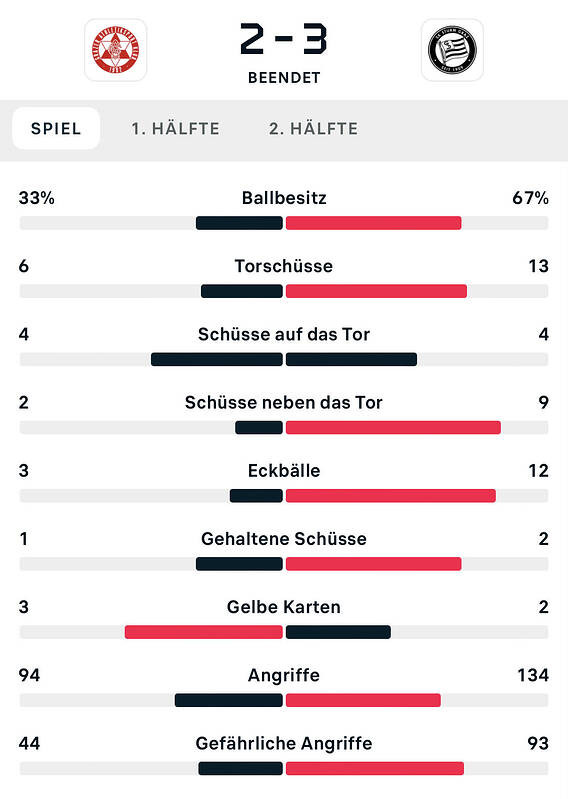
Task: Click the Schüsse auf das Tor bar
Action: 284,360
